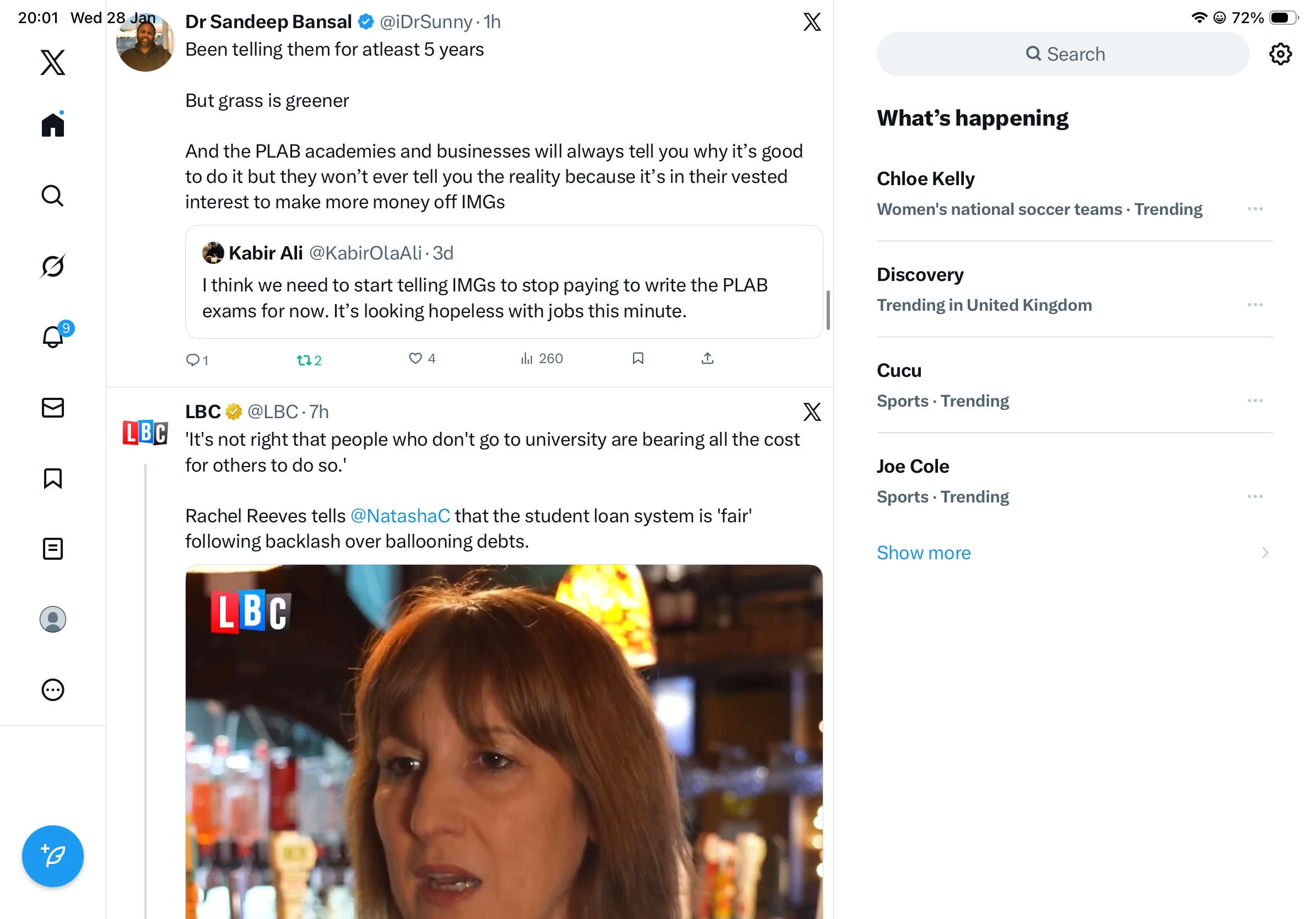Click the timeline scrollbar handle
This screenshot has width=1316, height=919.
point(828,310)
